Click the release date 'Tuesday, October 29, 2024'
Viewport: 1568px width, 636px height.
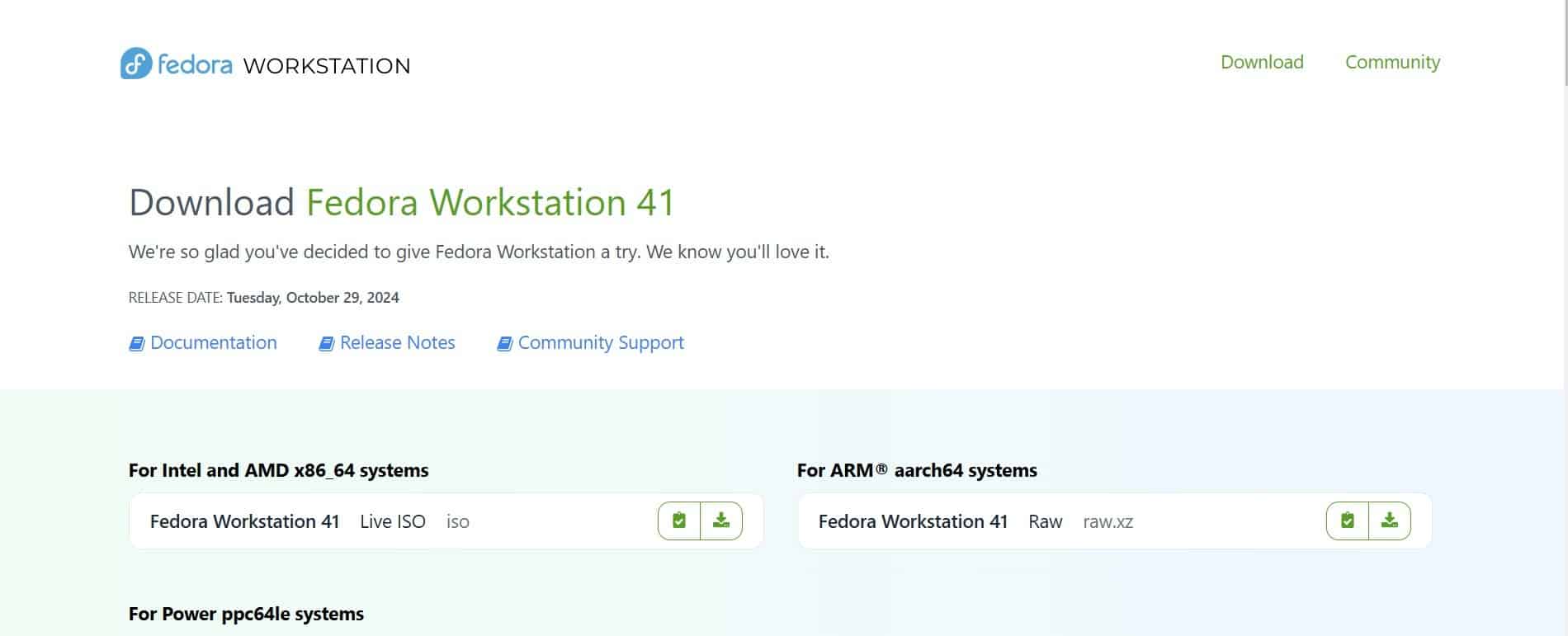[313, 298]
